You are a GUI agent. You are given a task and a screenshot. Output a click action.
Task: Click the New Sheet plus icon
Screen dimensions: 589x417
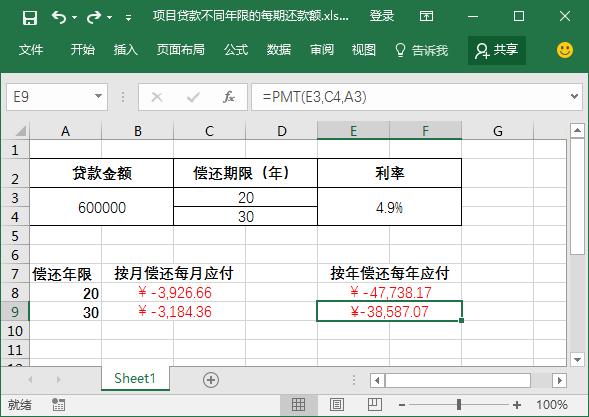(211, 379)
